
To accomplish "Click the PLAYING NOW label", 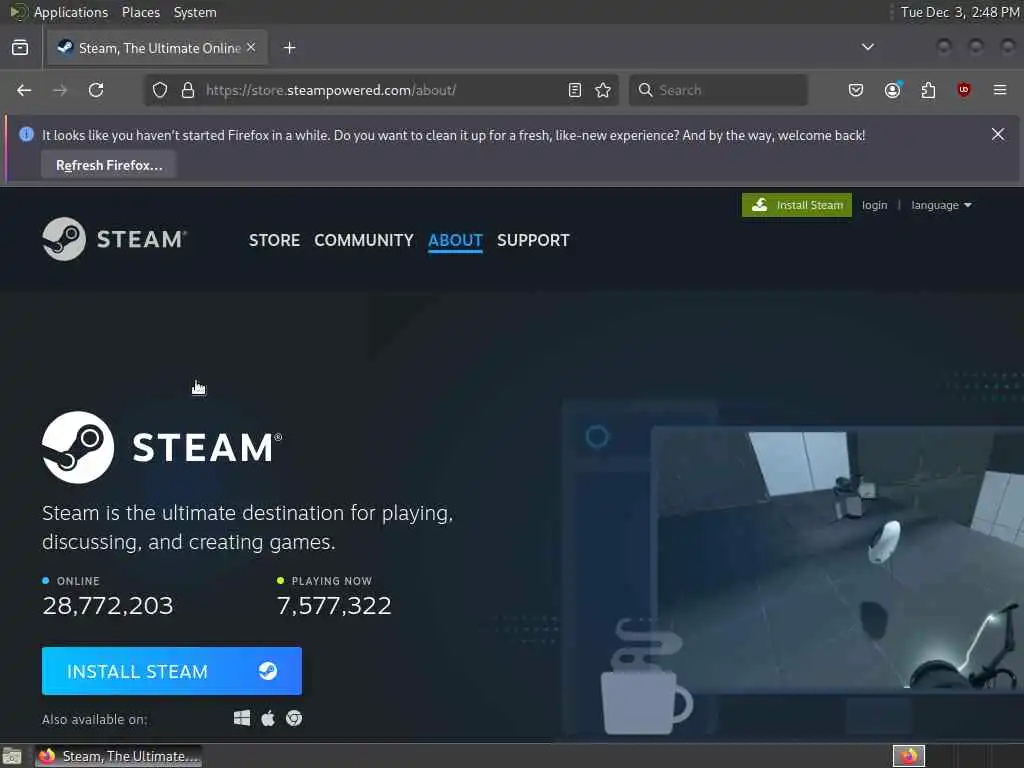I will click(x=331, y=581).
